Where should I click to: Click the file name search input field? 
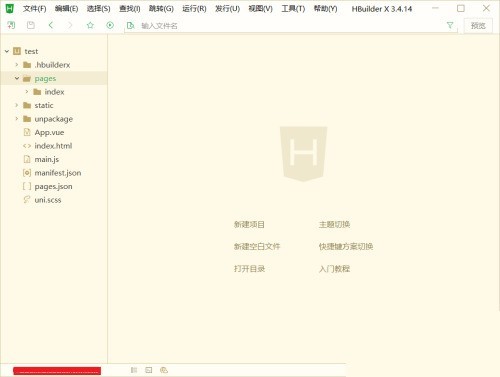[290, 26]
